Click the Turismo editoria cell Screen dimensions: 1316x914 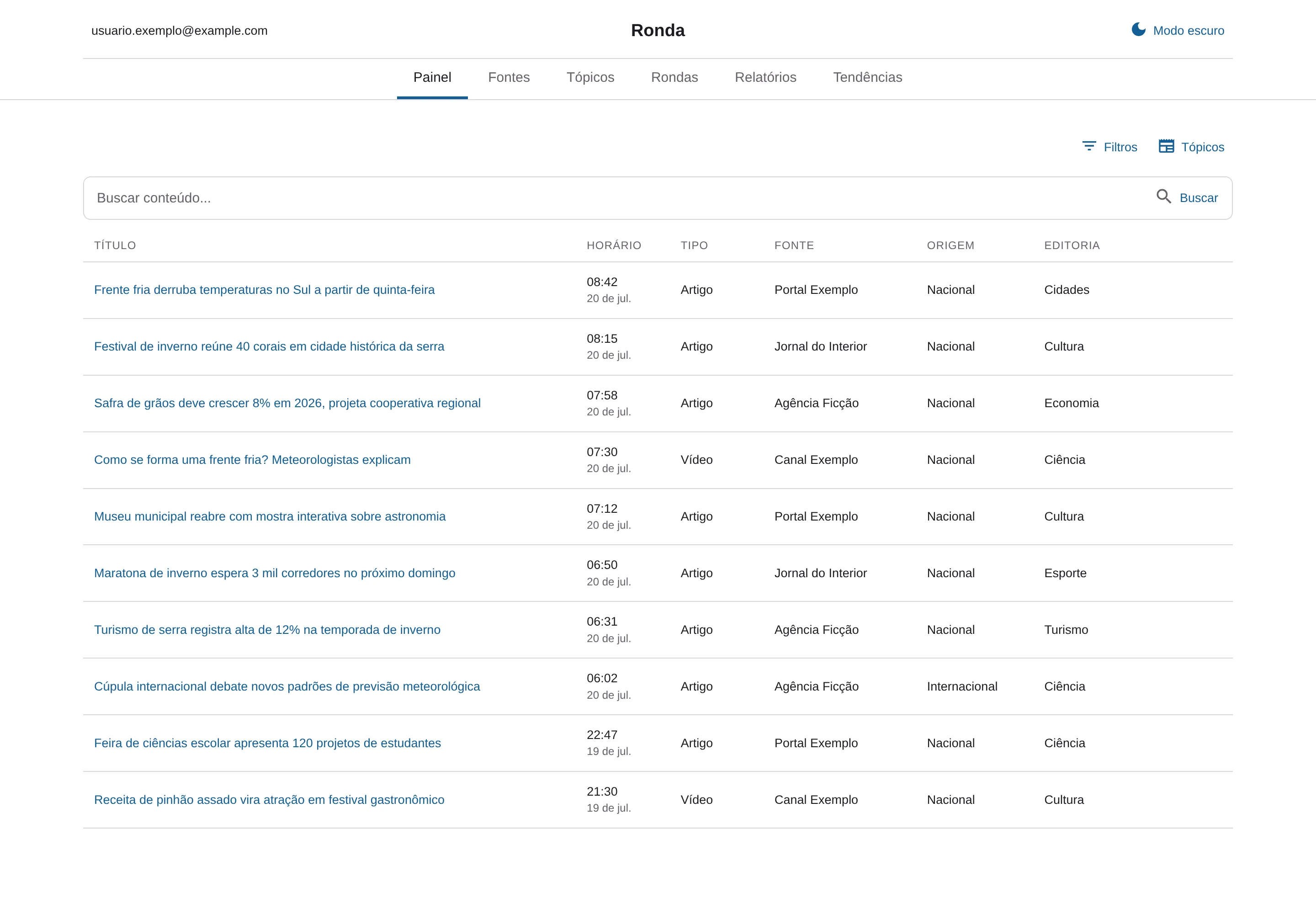(x=1066, y=630)
